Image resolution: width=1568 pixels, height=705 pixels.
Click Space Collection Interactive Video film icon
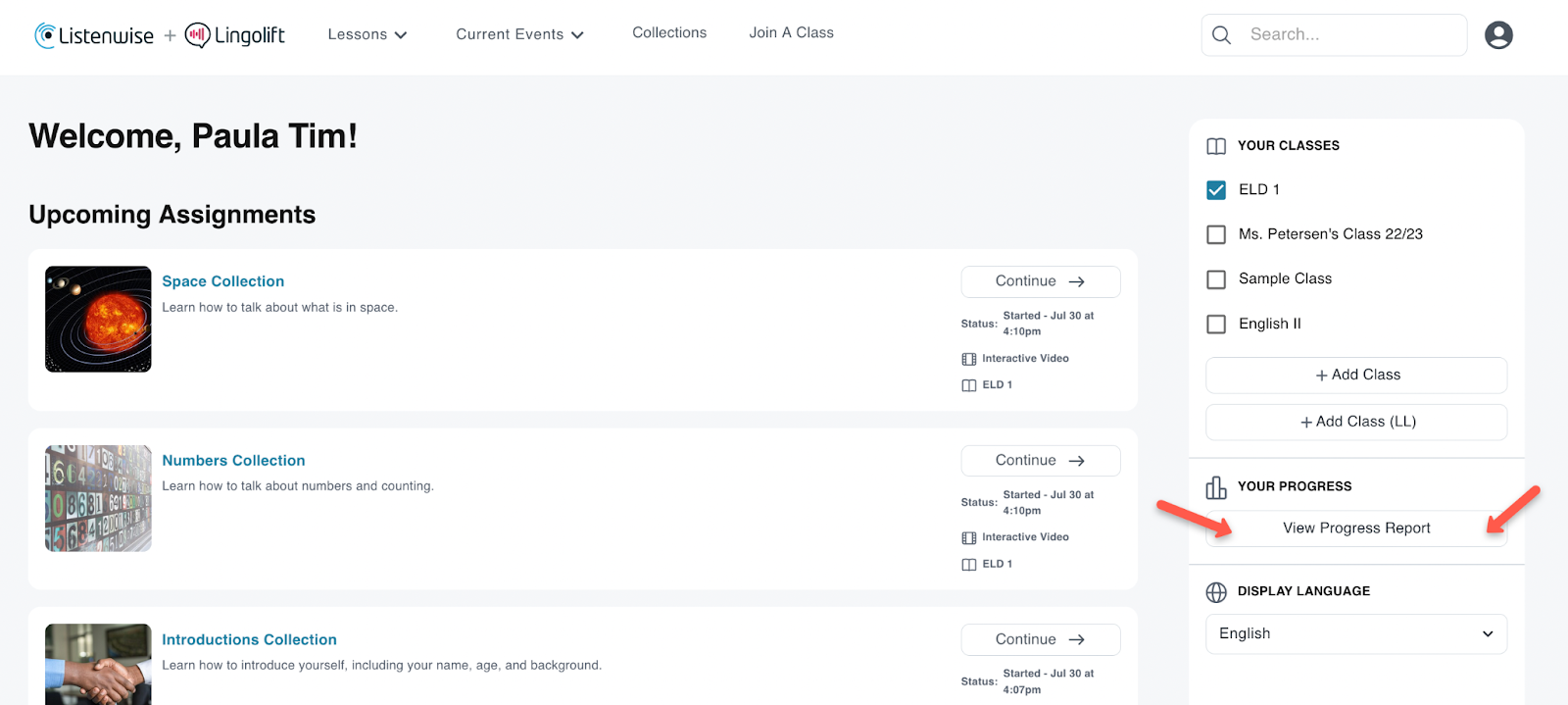[x=969, y=359]
